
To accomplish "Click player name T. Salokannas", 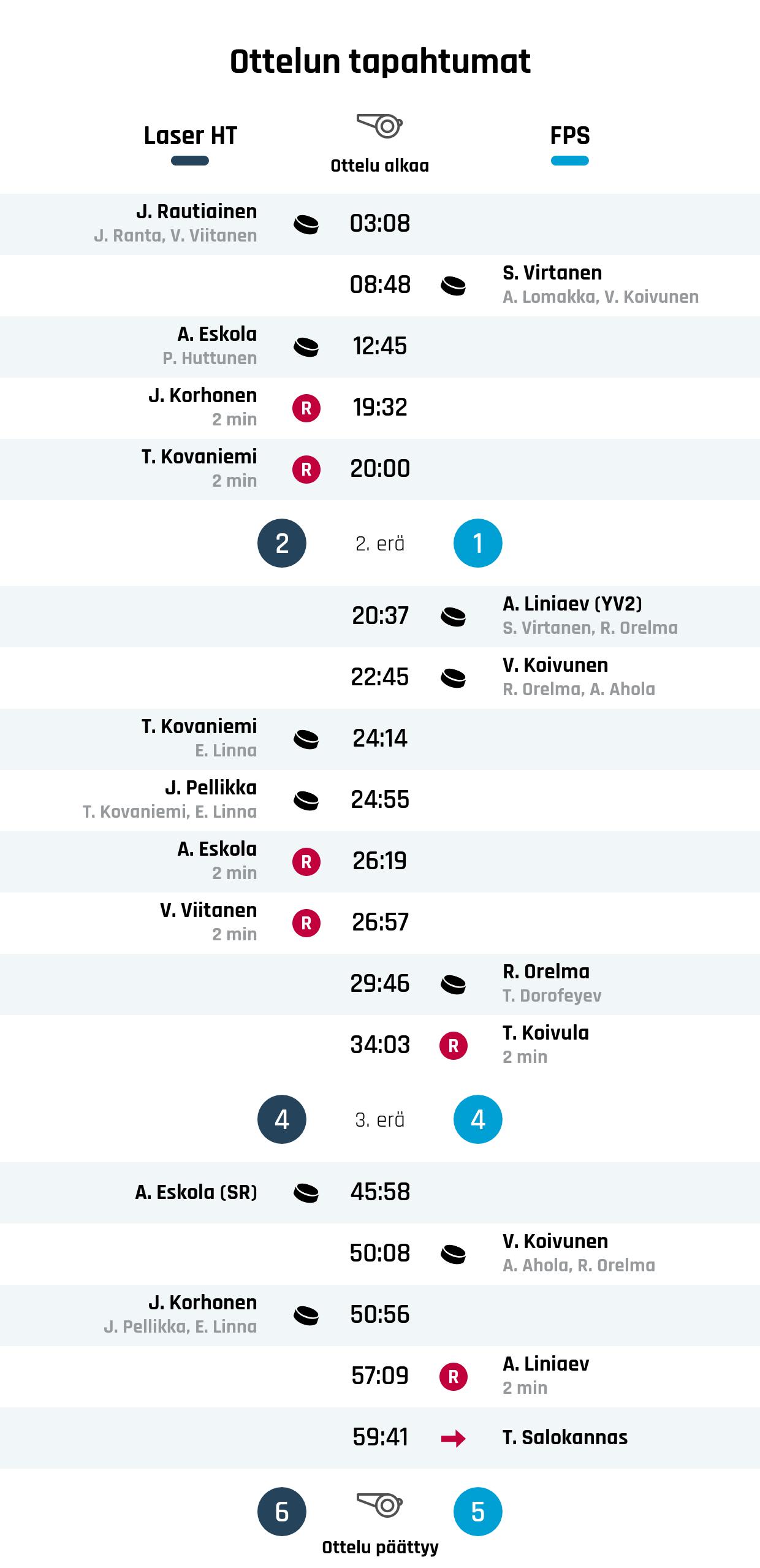I will [x=565, y=1437].
